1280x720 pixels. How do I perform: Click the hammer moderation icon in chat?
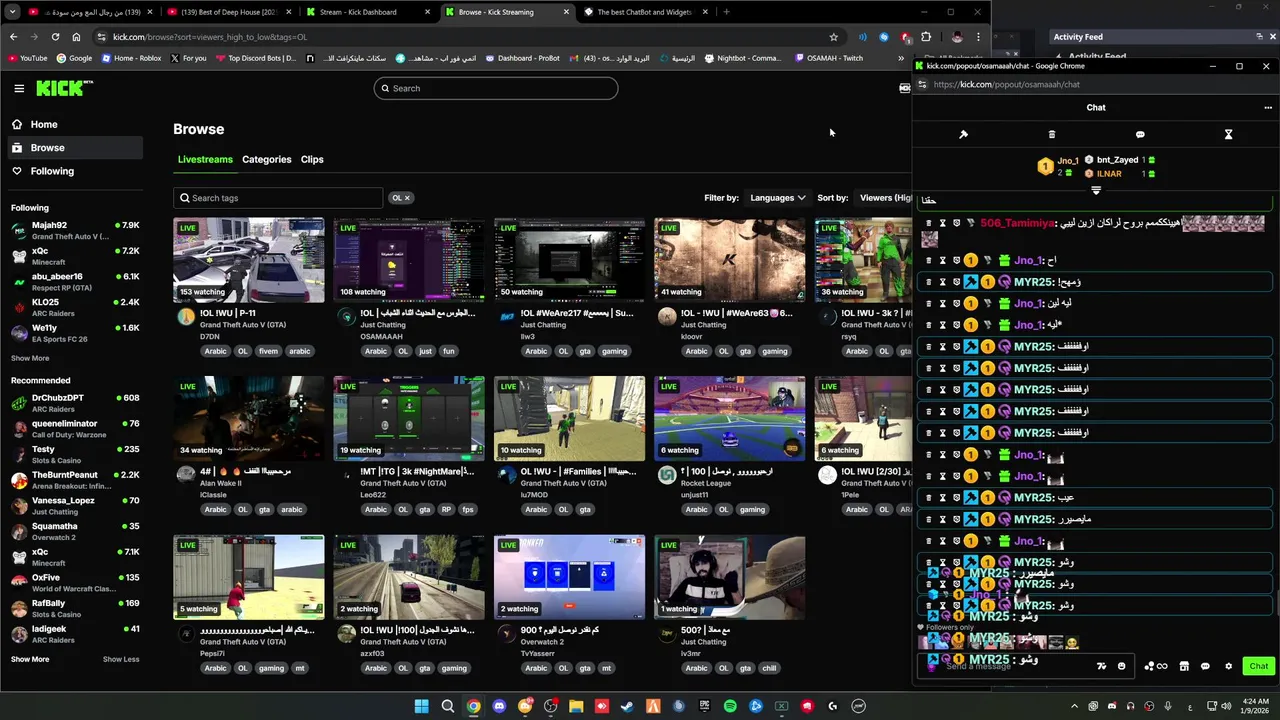click(964, 134)
